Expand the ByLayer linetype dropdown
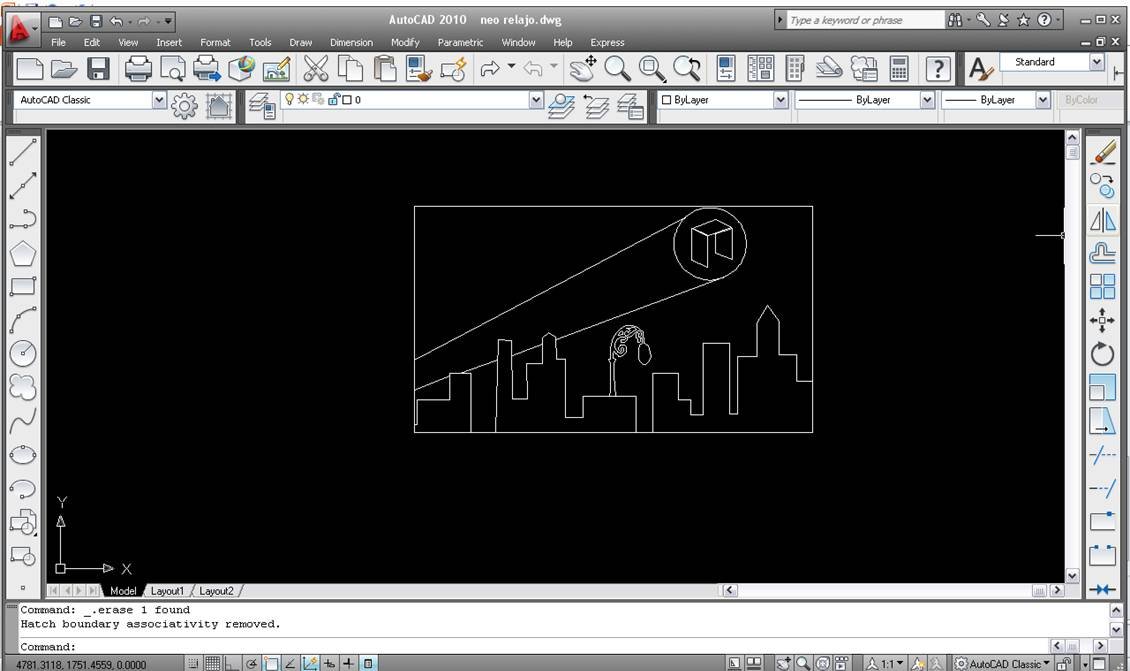Image resolution: width=1130 pixels, height=671 pixels. pyautogui.click(x=927, y=99)
